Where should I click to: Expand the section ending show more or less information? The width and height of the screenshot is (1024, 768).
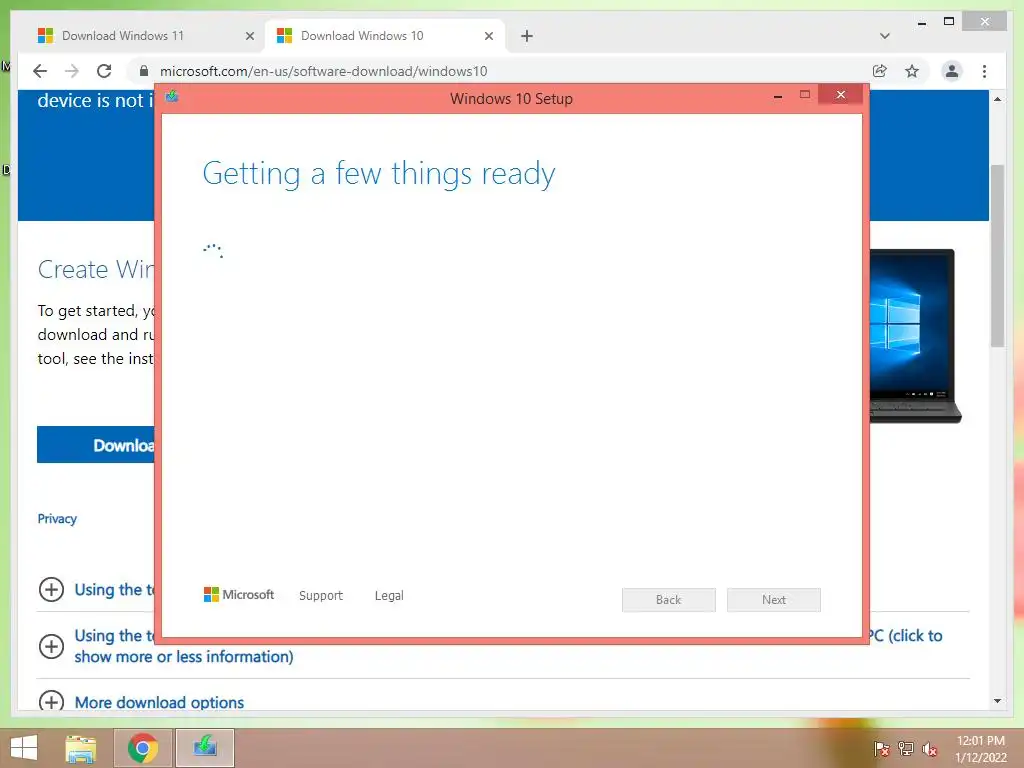pos(51,647)
